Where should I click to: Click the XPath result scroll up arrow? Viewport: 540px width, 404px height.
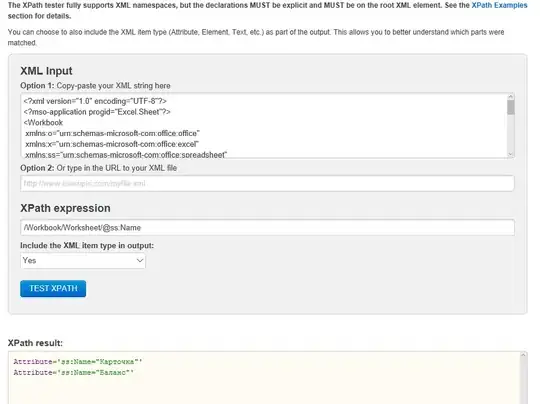click(523, 355)
